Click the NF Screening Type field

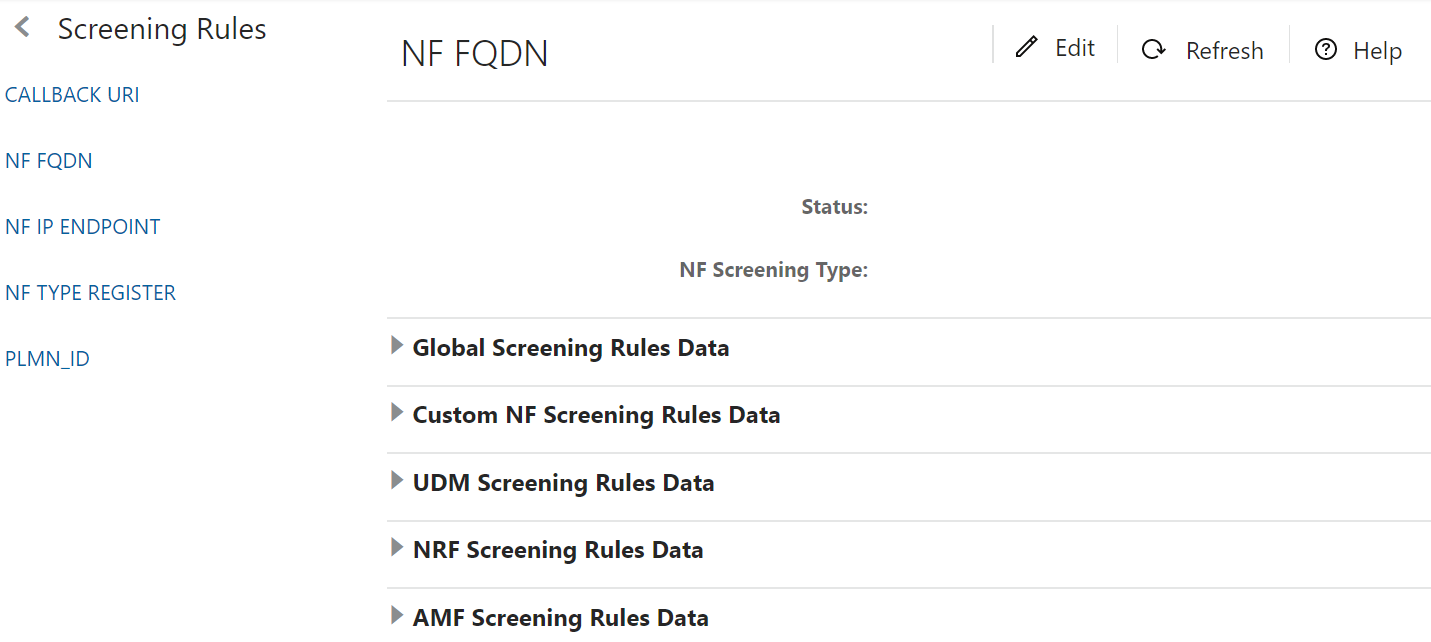coord(920,270)
